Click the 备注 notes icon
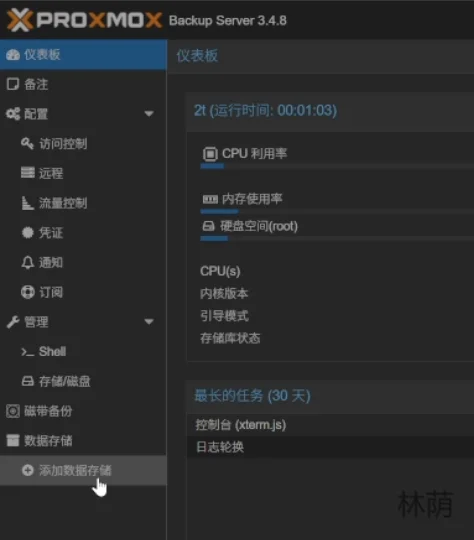 13,84
